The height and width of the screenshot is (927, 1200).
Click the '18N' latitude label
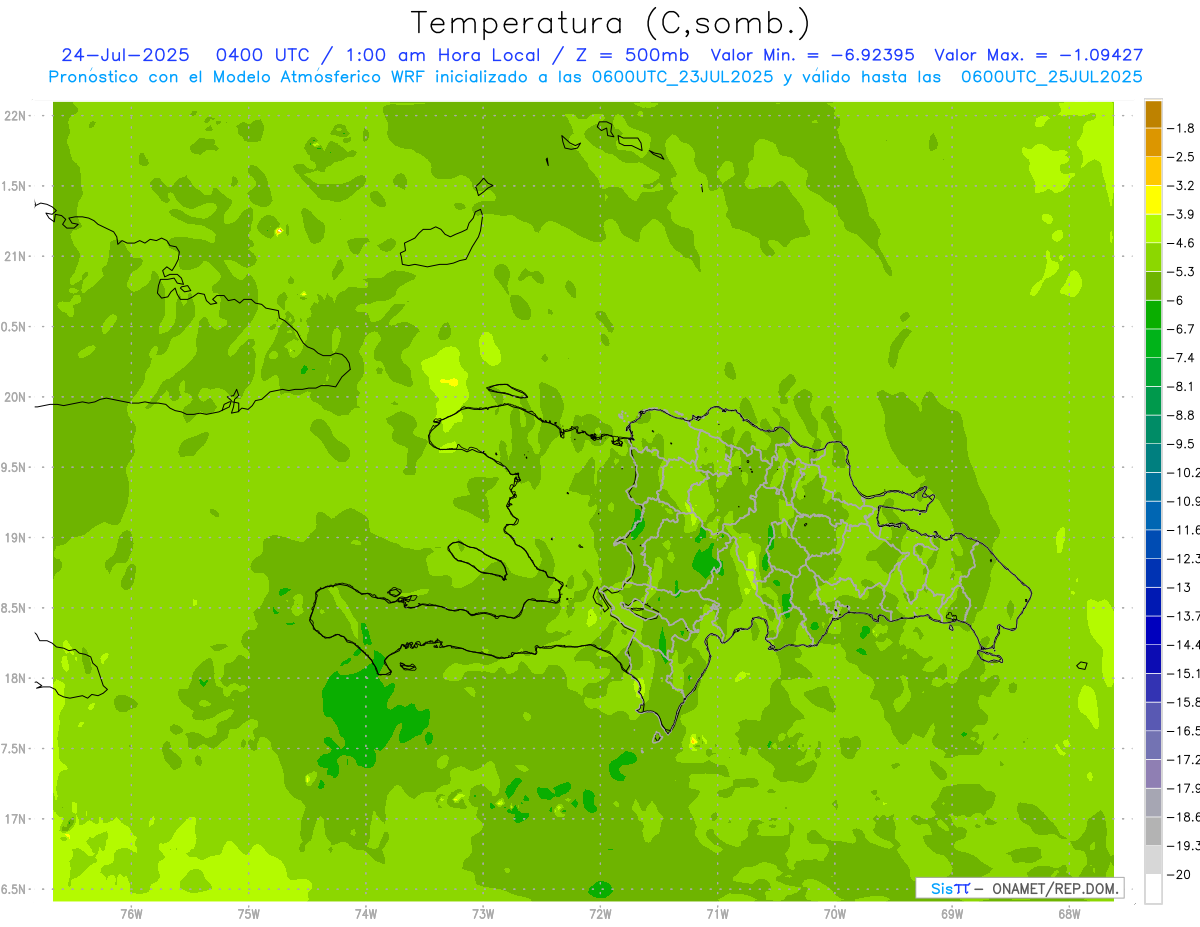pos(15,679)
